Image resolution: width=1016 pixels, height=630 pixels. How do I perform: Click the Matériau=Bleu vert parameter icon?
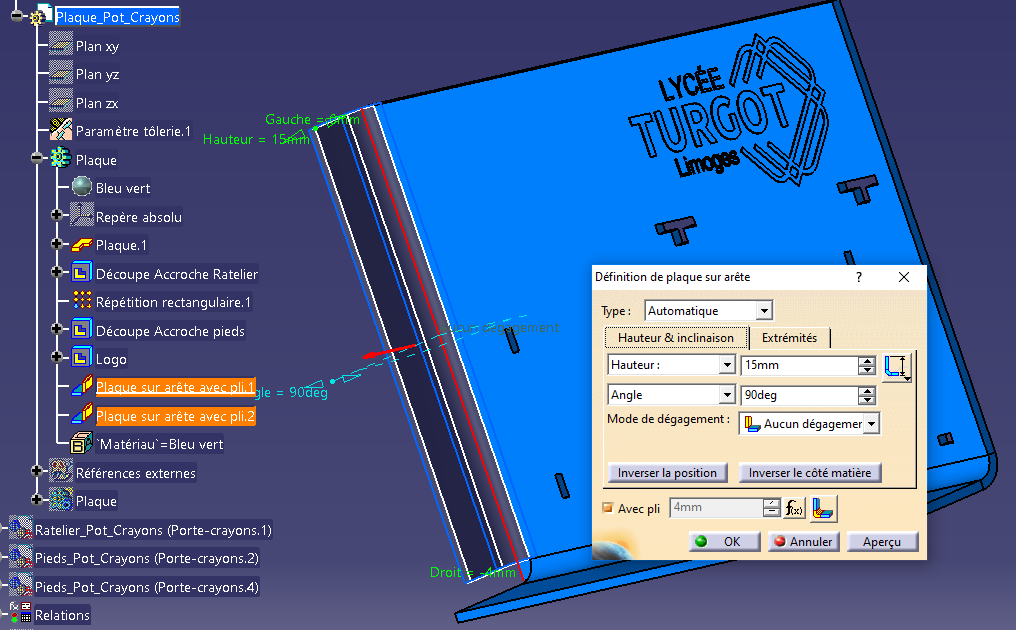(x=82, y=443)
